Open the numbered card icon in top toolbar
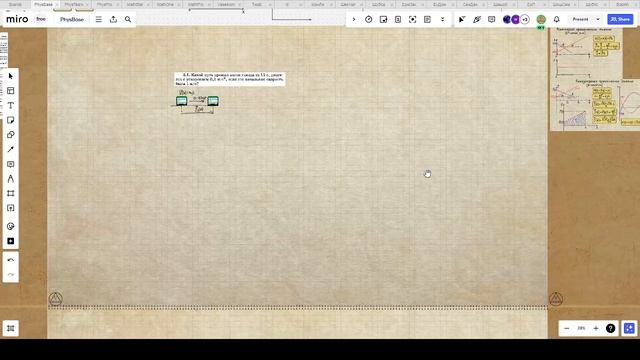 coord(398,19)
